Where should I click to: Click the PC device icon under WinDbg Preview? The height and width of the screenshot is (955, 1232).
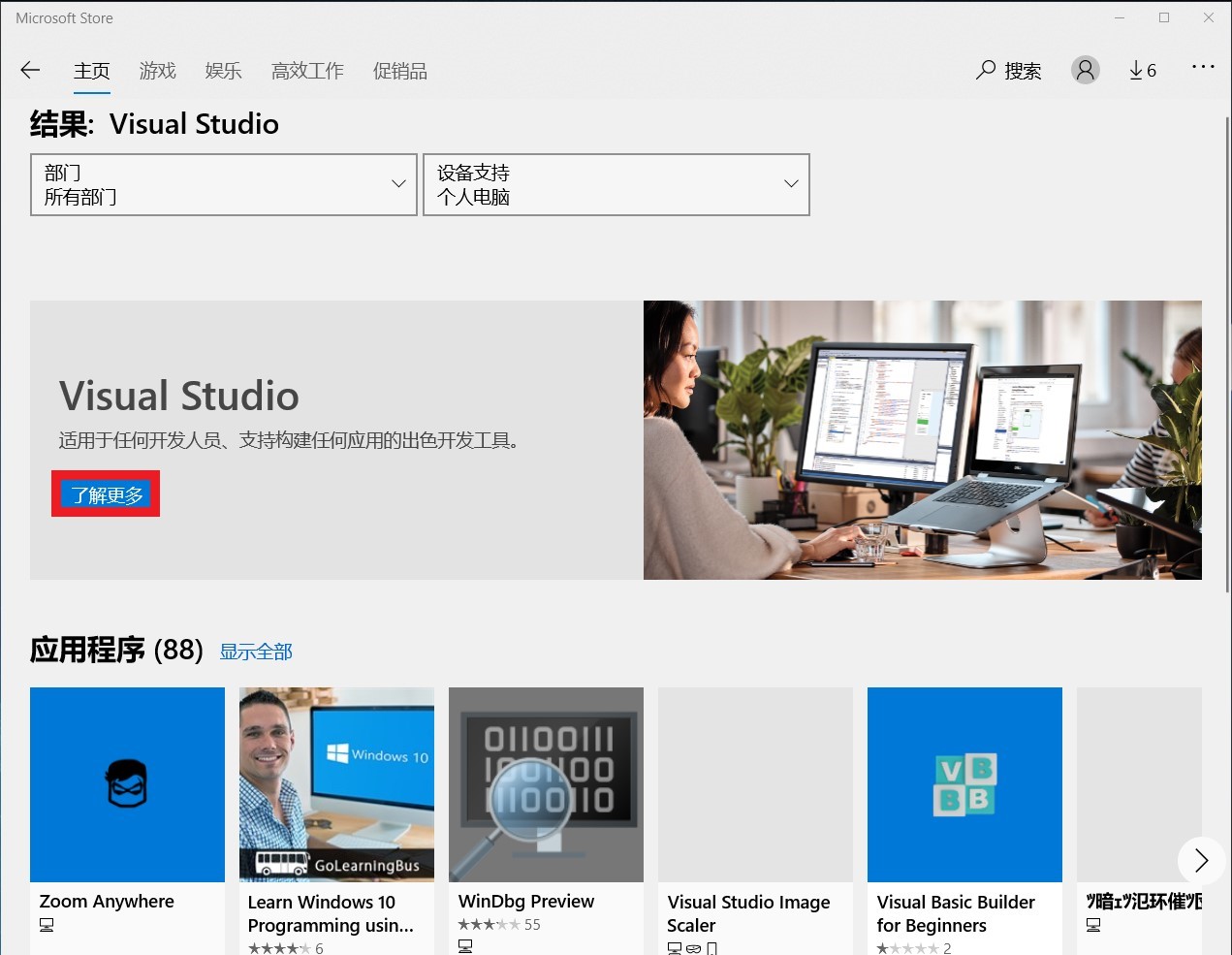466,945
